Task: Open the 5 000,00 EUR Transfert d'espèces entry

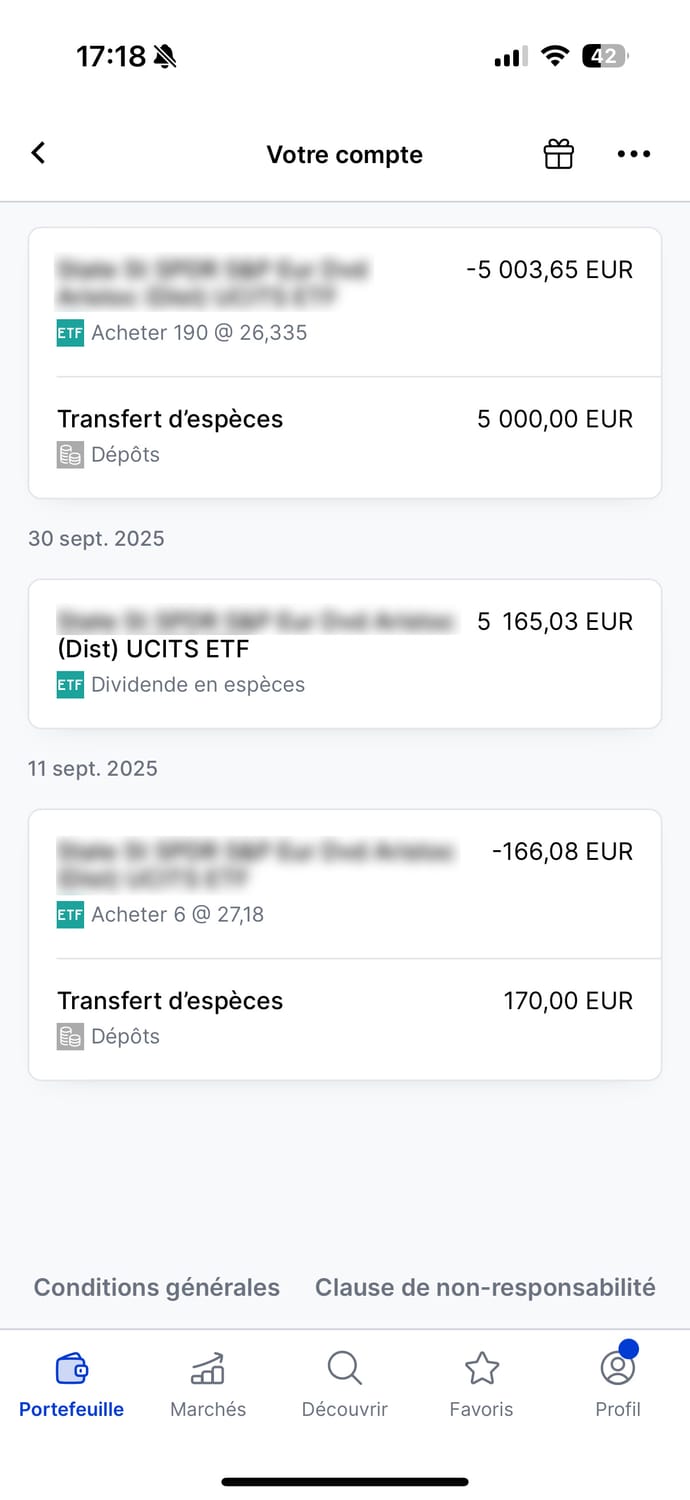Action: 345,436
